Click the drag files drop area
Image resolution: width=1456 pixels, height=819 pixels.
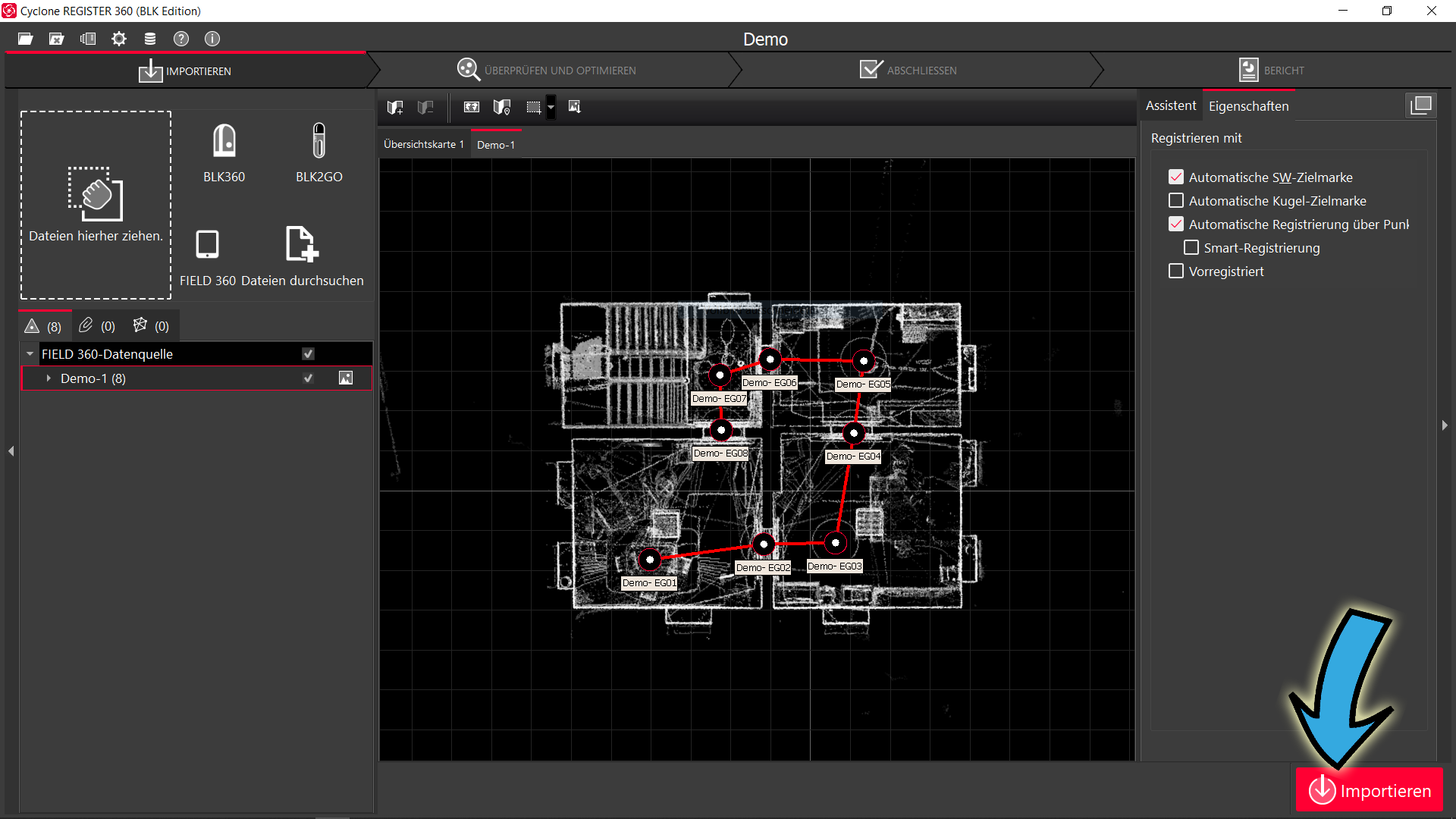(x=96, y=205)
